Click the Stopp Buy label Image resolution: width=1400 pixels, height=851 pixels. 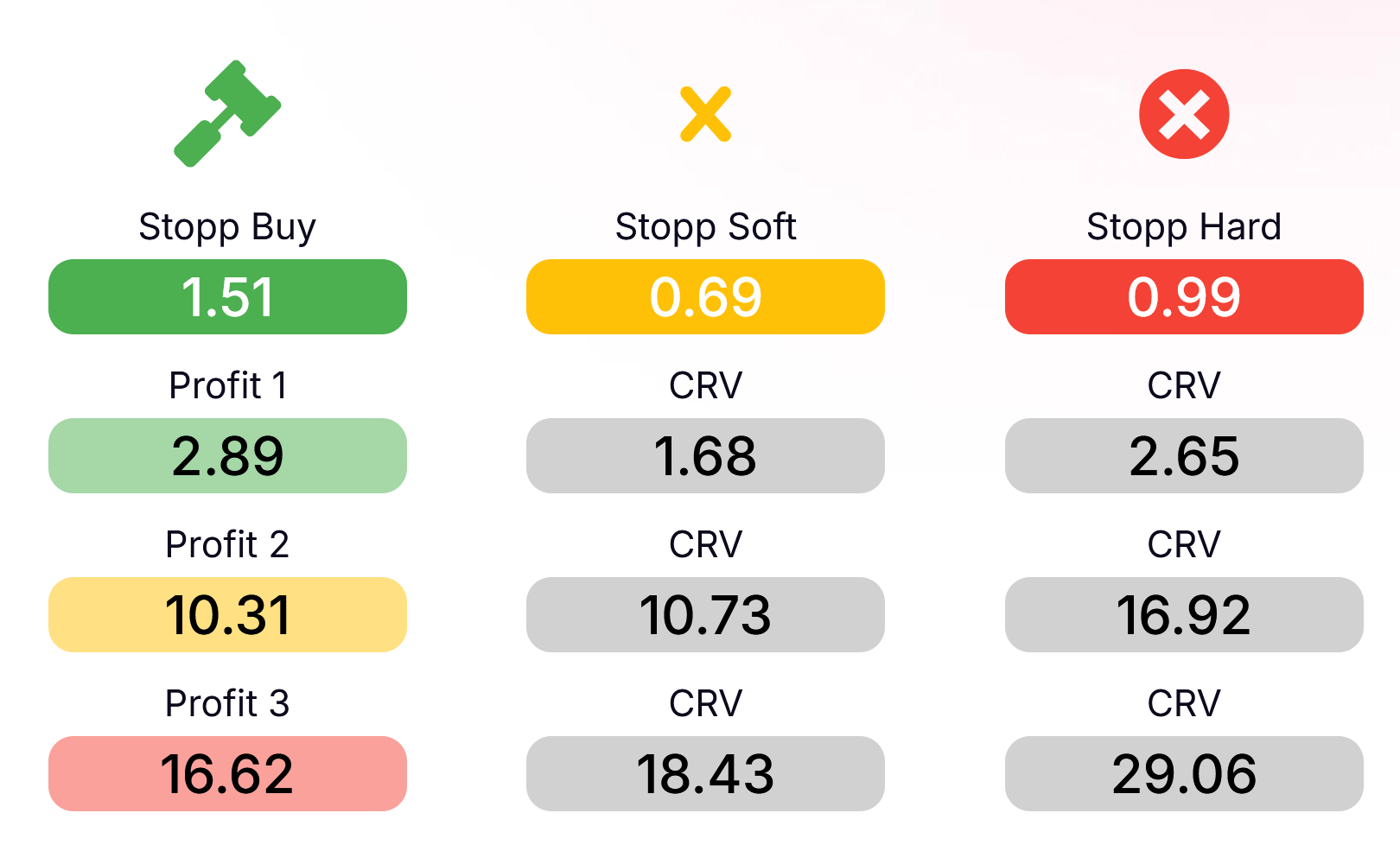tap(227, 227)
